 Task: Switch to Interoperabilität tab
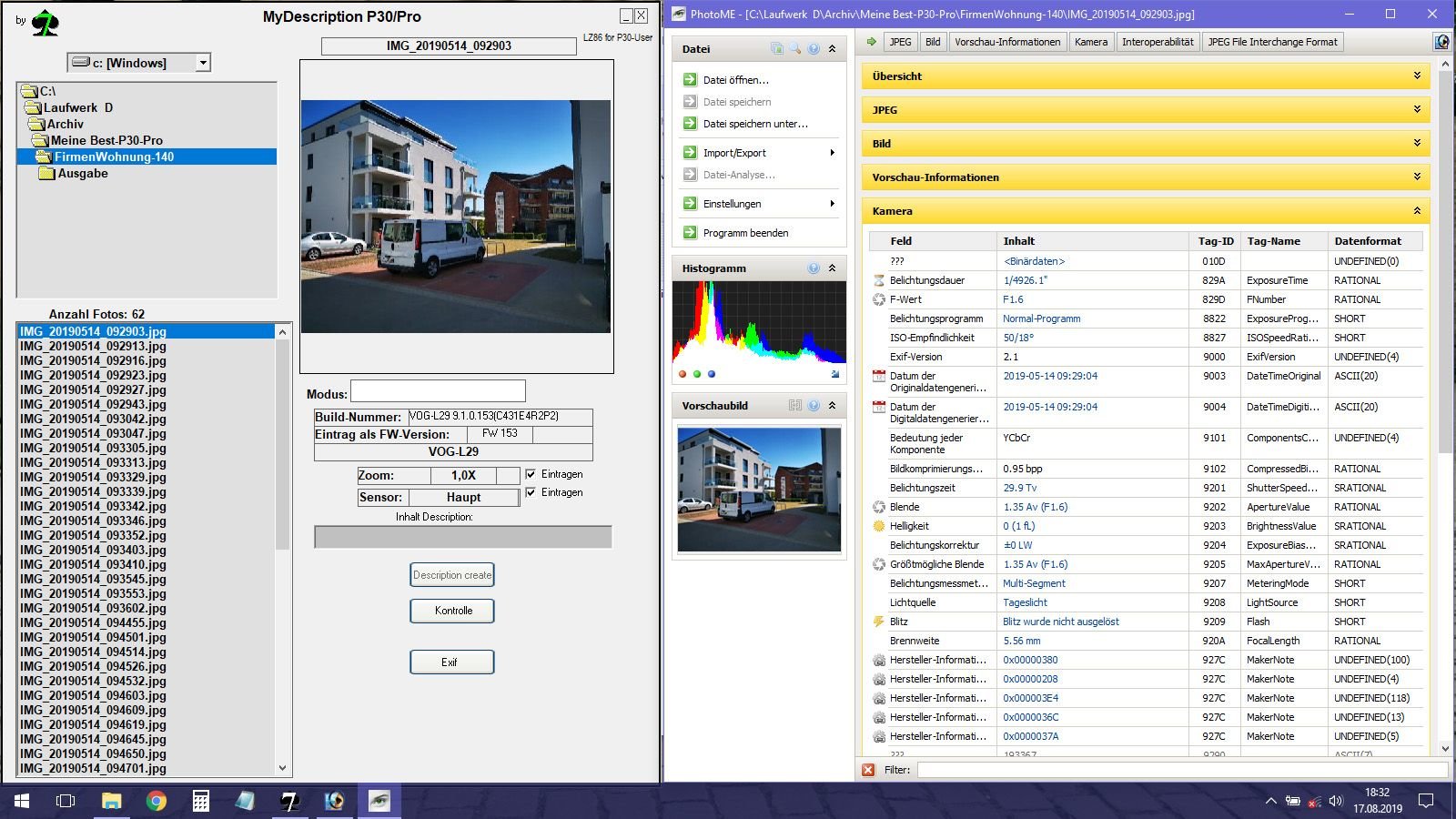point(1158,42)
